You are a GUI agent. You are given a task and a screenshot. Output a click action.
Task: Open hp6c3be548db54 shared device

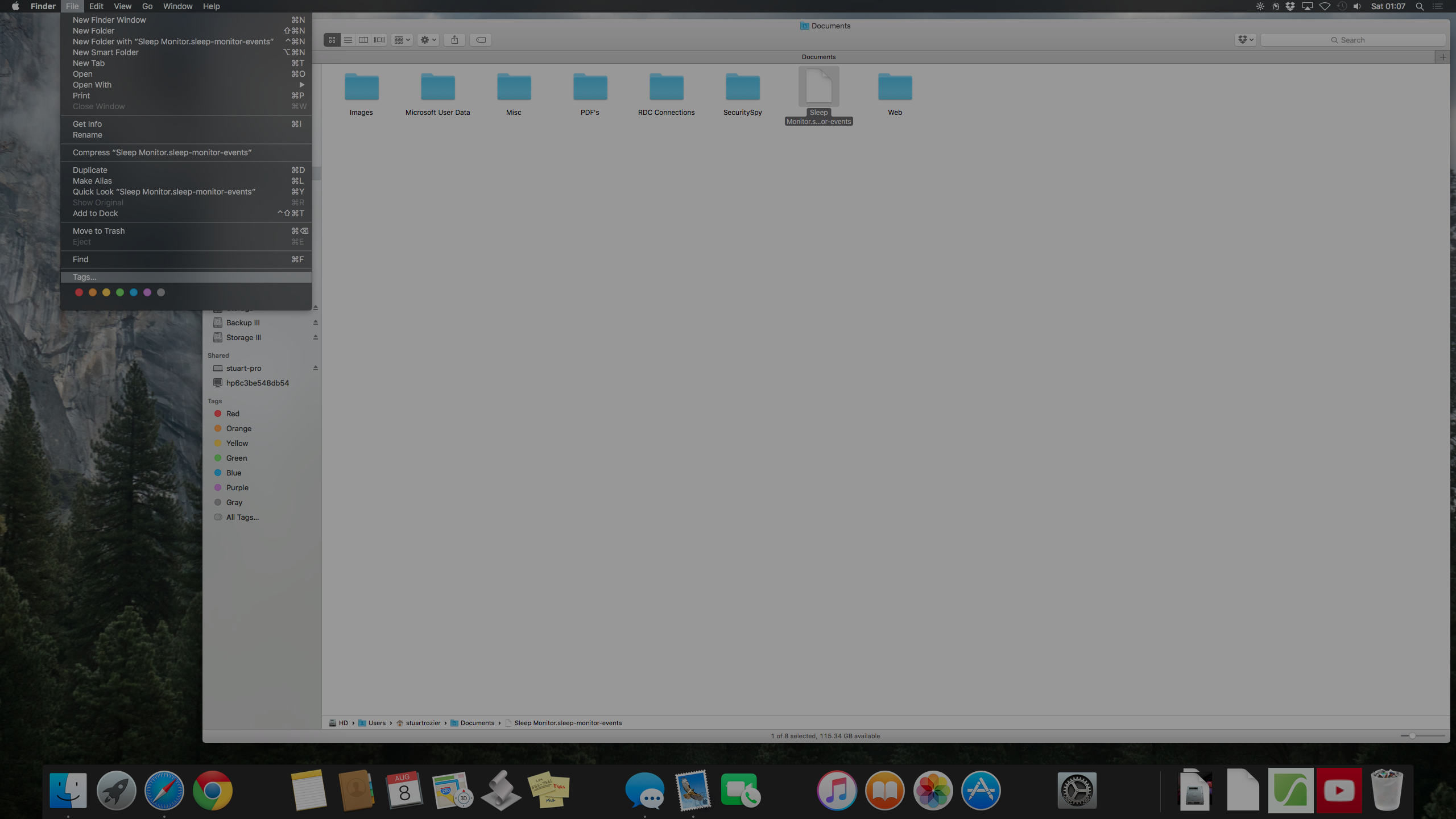tap(258, 383)
